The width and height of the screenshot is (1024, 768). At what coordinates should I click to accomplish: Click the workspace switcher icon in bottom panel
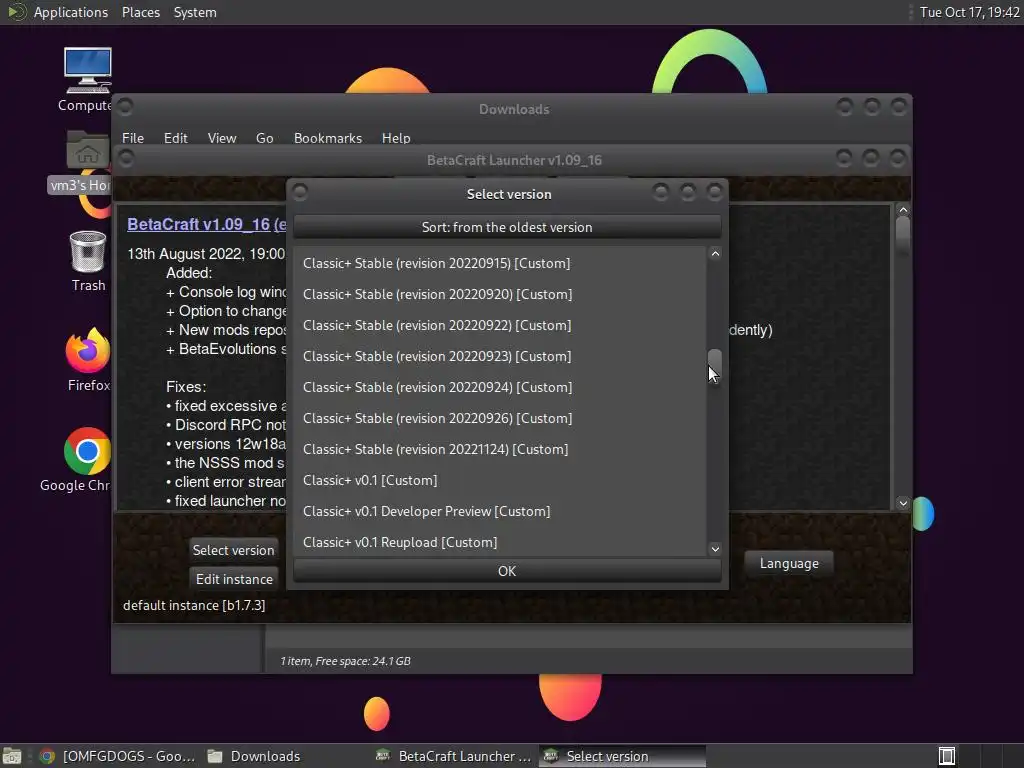pyautogui.click(x=947, y=756)
